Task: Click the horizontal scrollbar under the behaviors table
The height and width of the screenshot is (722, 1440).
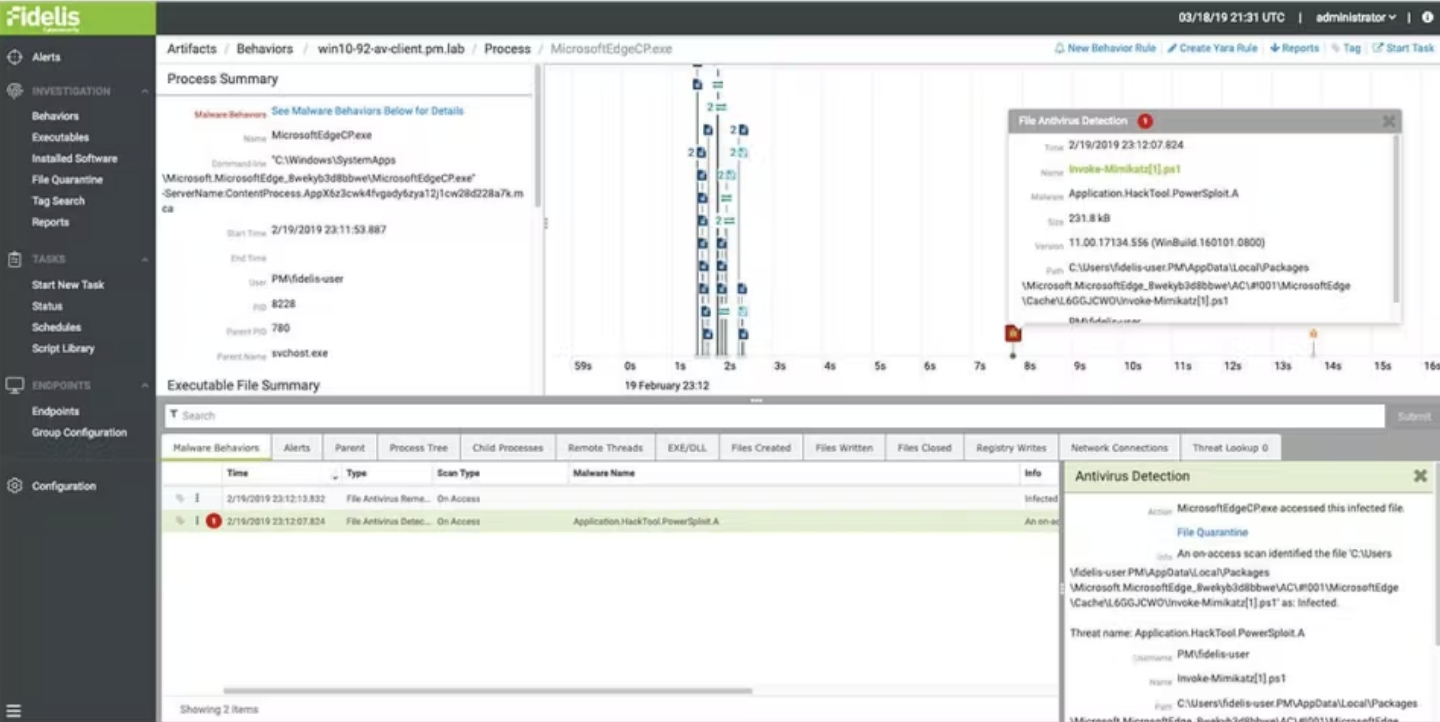Action: pos(487,691)
